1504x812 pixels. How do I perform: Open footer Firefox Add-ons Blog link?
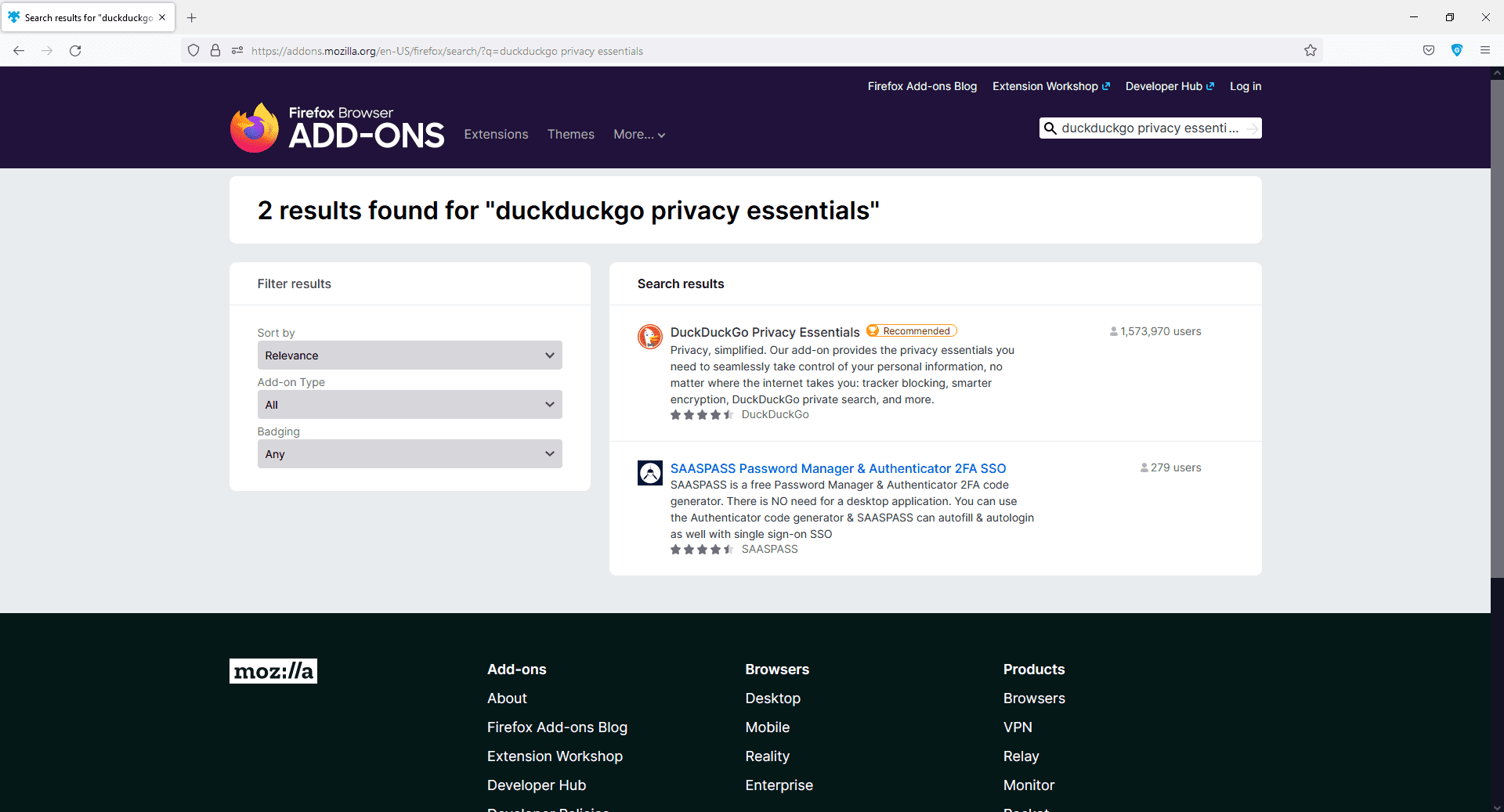pos(557,727)
